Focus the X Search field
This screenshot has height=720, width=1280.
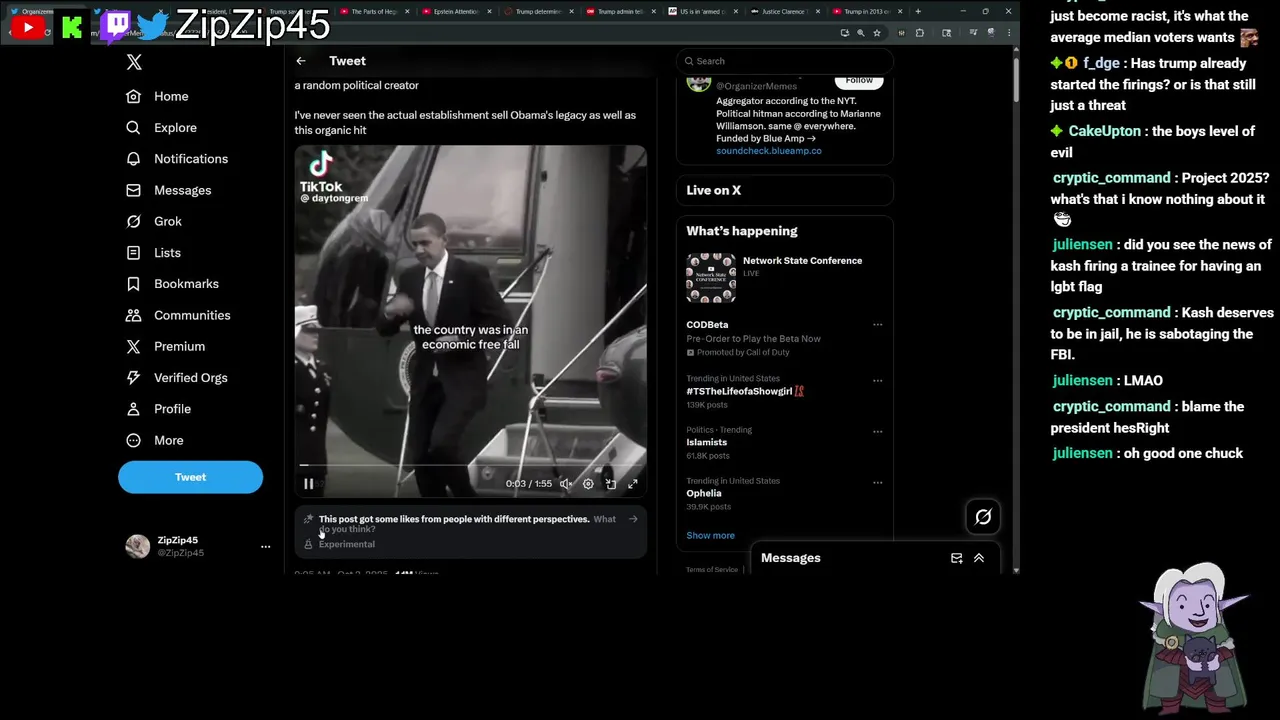click(x=785, y=61)
